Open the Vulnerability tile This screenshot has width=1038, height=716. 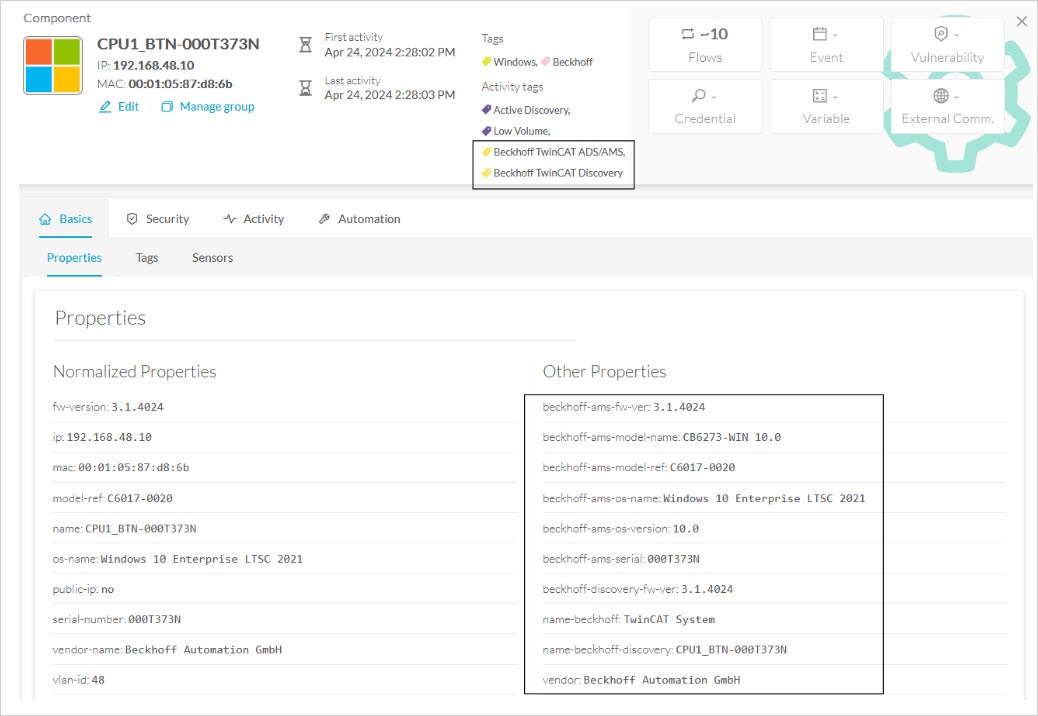[947, 44]
